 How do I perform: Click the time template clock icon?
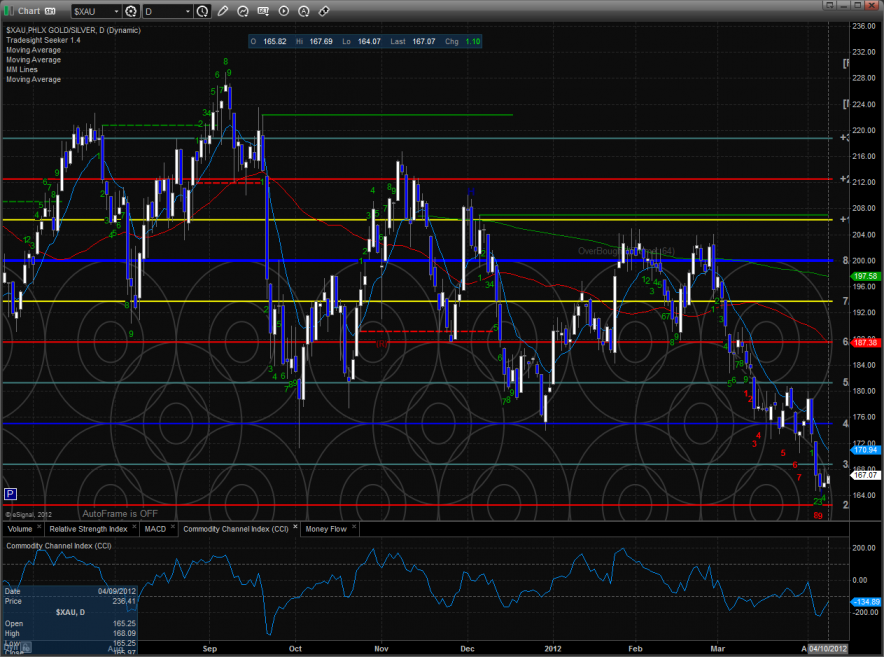point(203,12)
